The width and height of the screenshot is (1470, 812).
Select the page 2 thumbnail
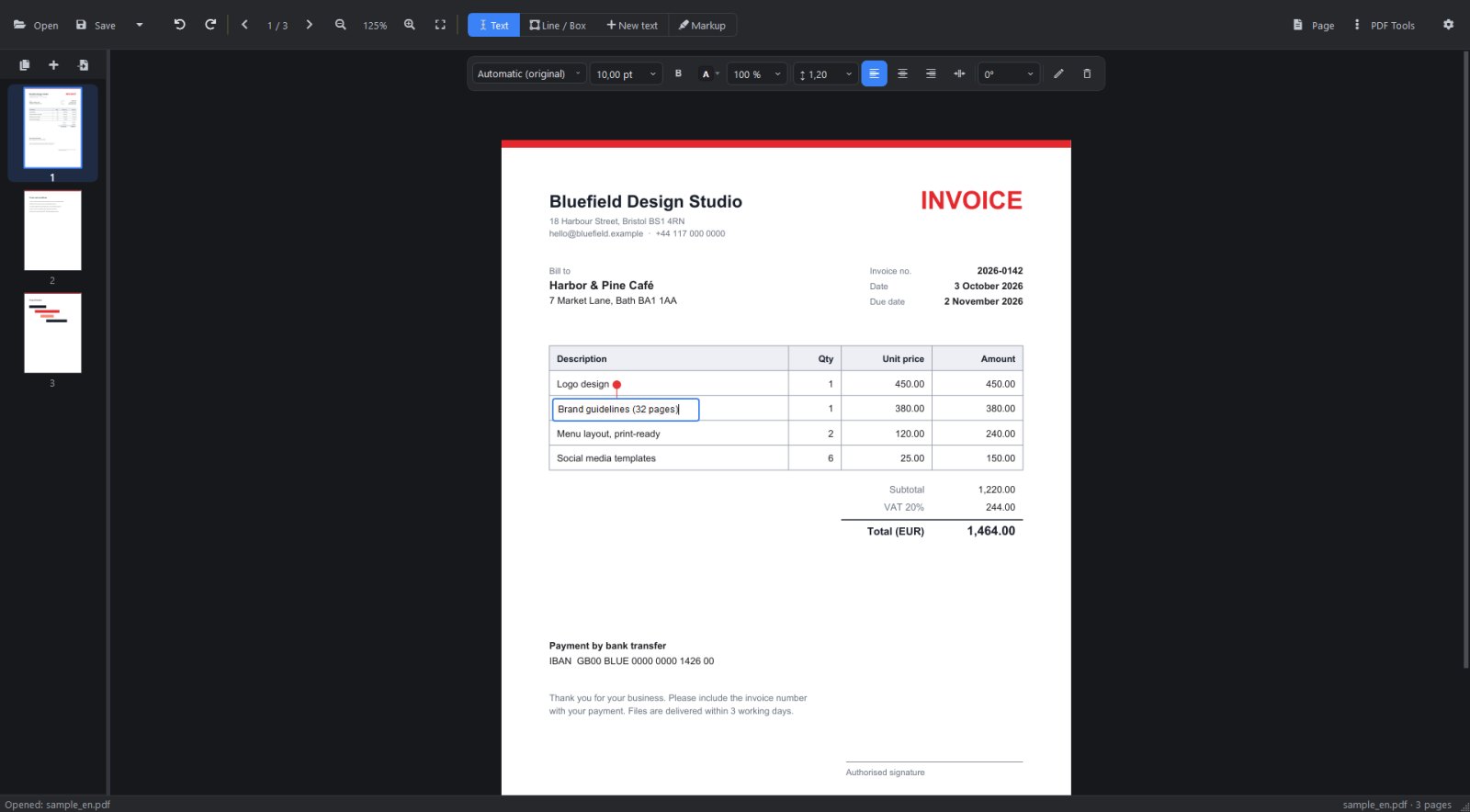click(52, 231)
